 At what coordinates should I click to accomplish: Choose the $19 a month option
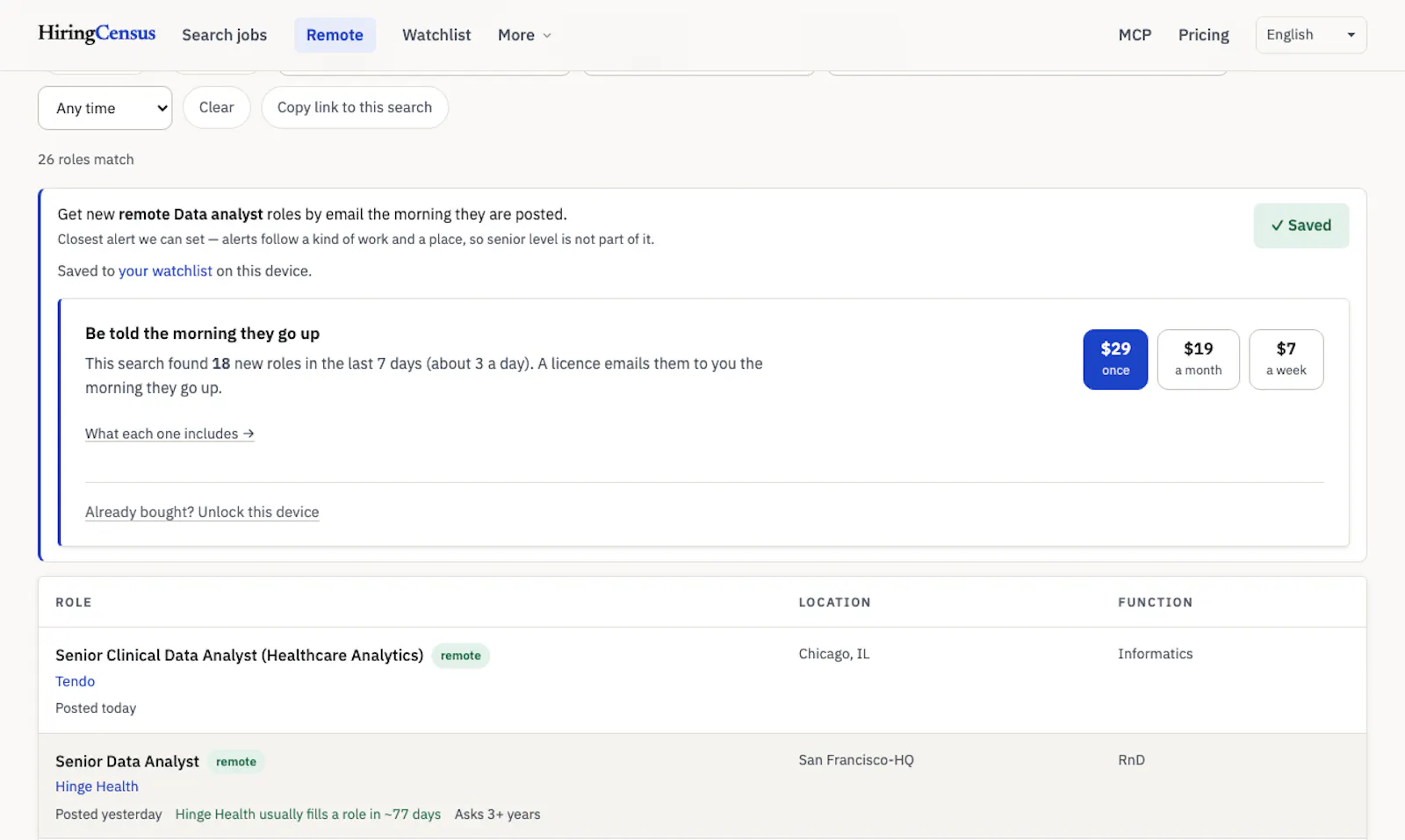(1198, 359)
